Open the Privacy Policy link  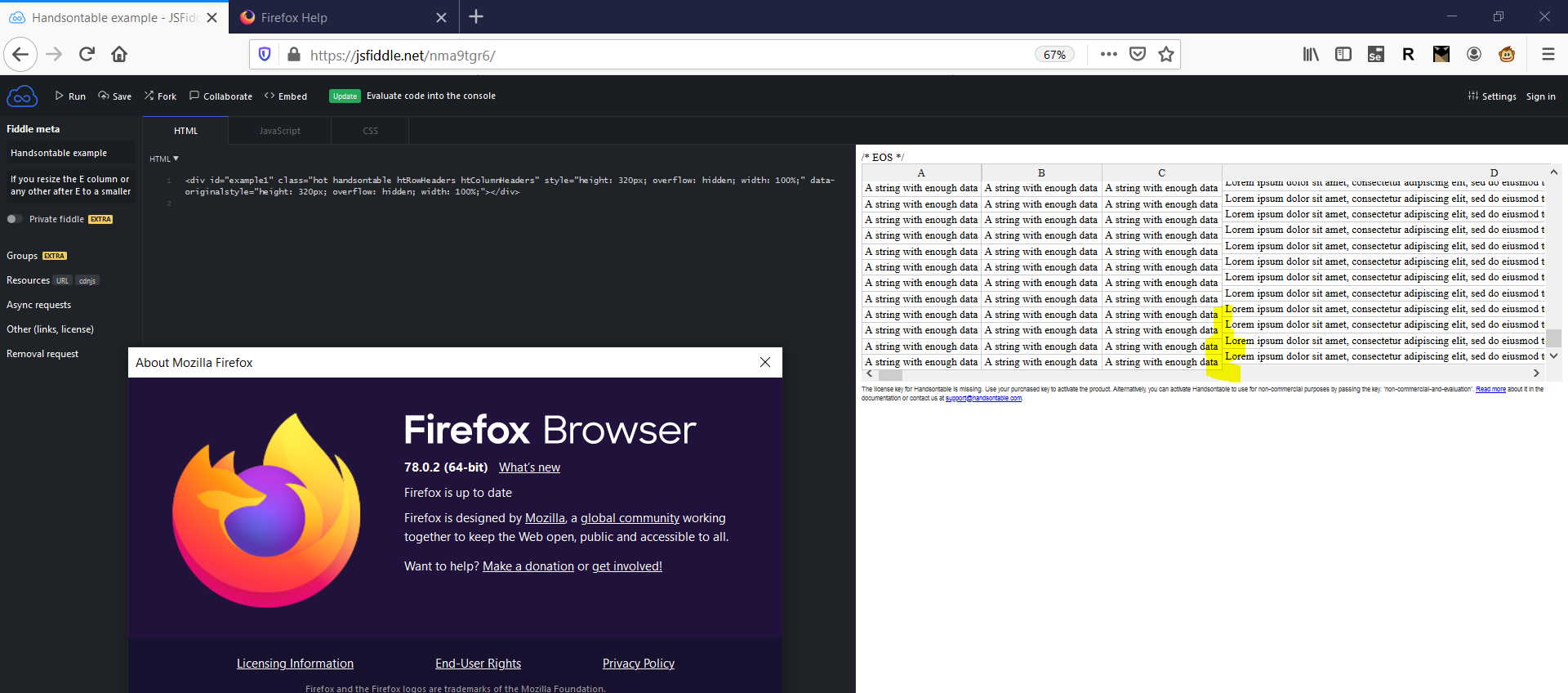pos(639,664)
